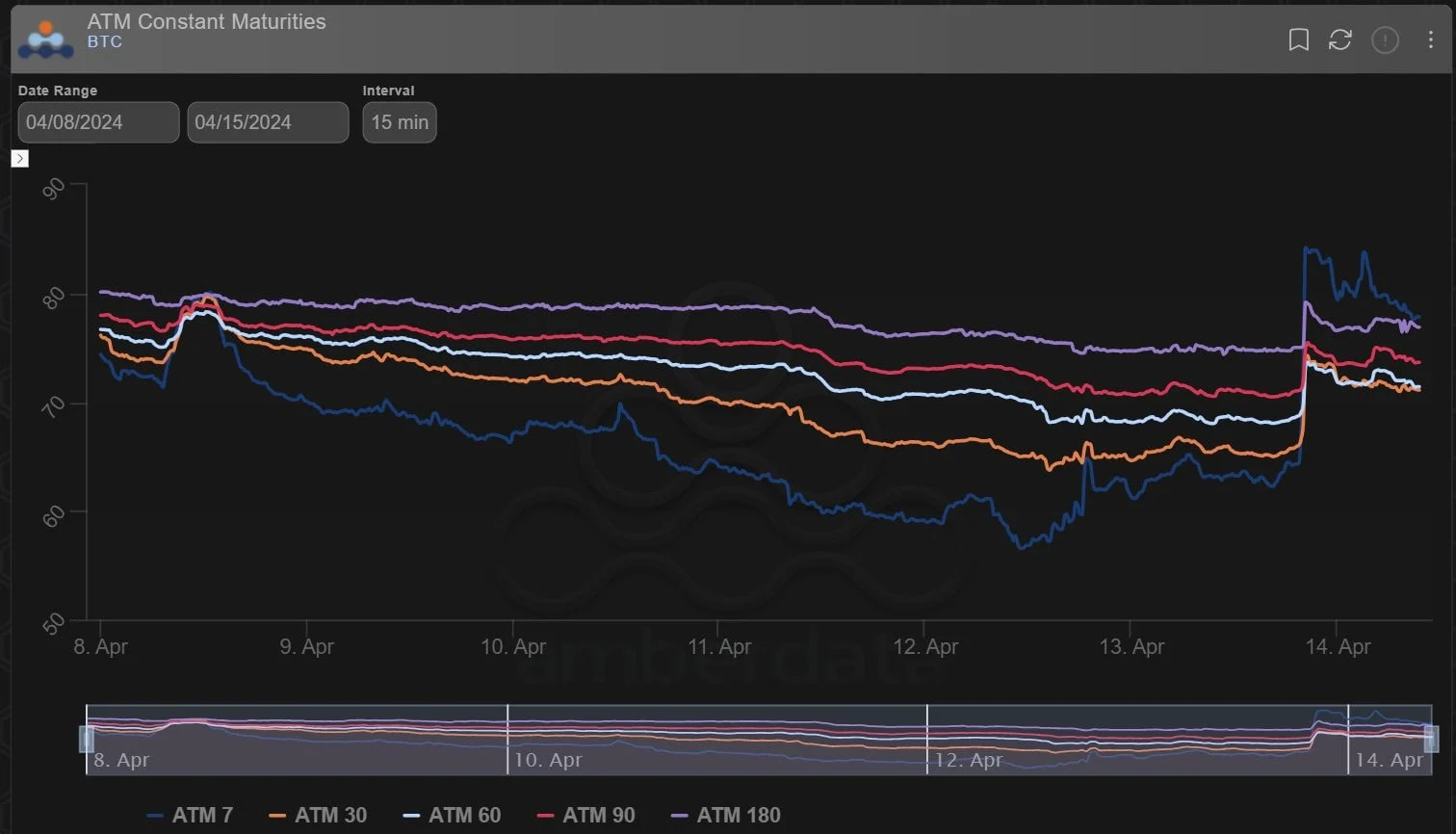This screenshot has height=834, width=1456.
Task: Click the 9. Apr x-axis label
Action: pos(306,646)
